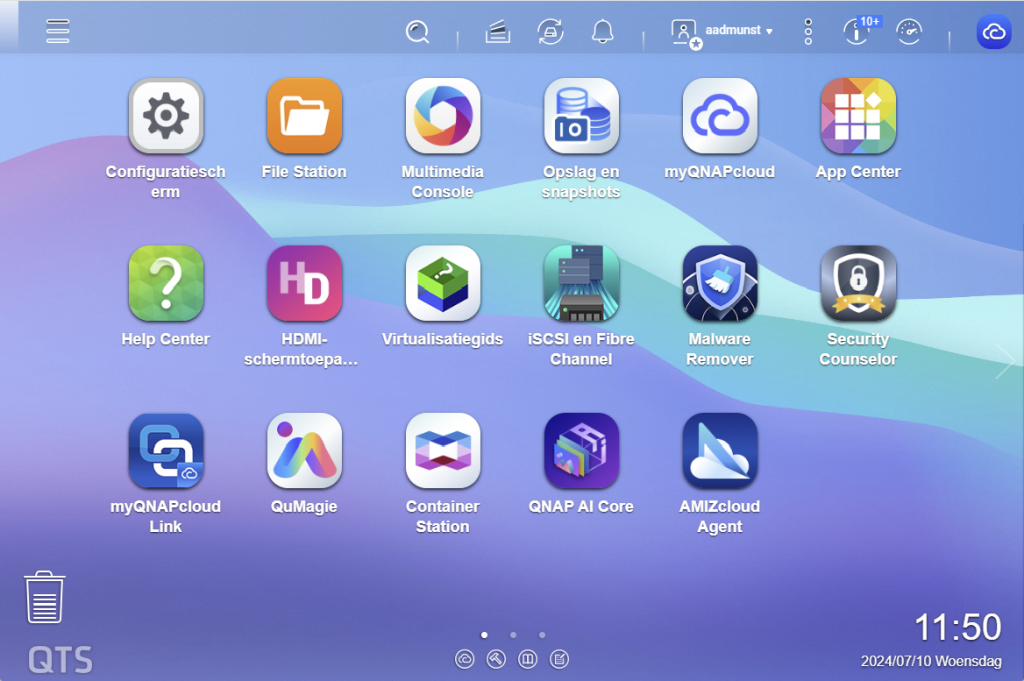Open Opslag en snapshots
Screen dimensions: 1024x681
(x=581, y=116)
